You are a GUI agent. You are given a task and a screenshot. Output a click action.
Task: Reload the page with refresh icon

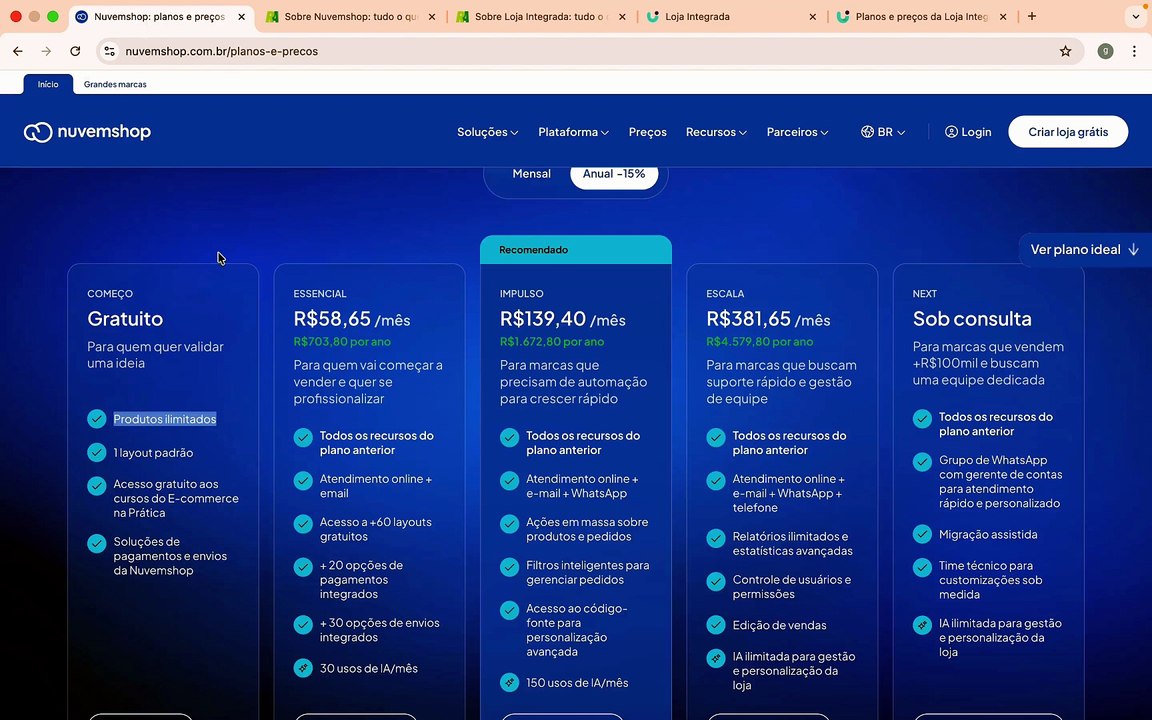(75, 51)
